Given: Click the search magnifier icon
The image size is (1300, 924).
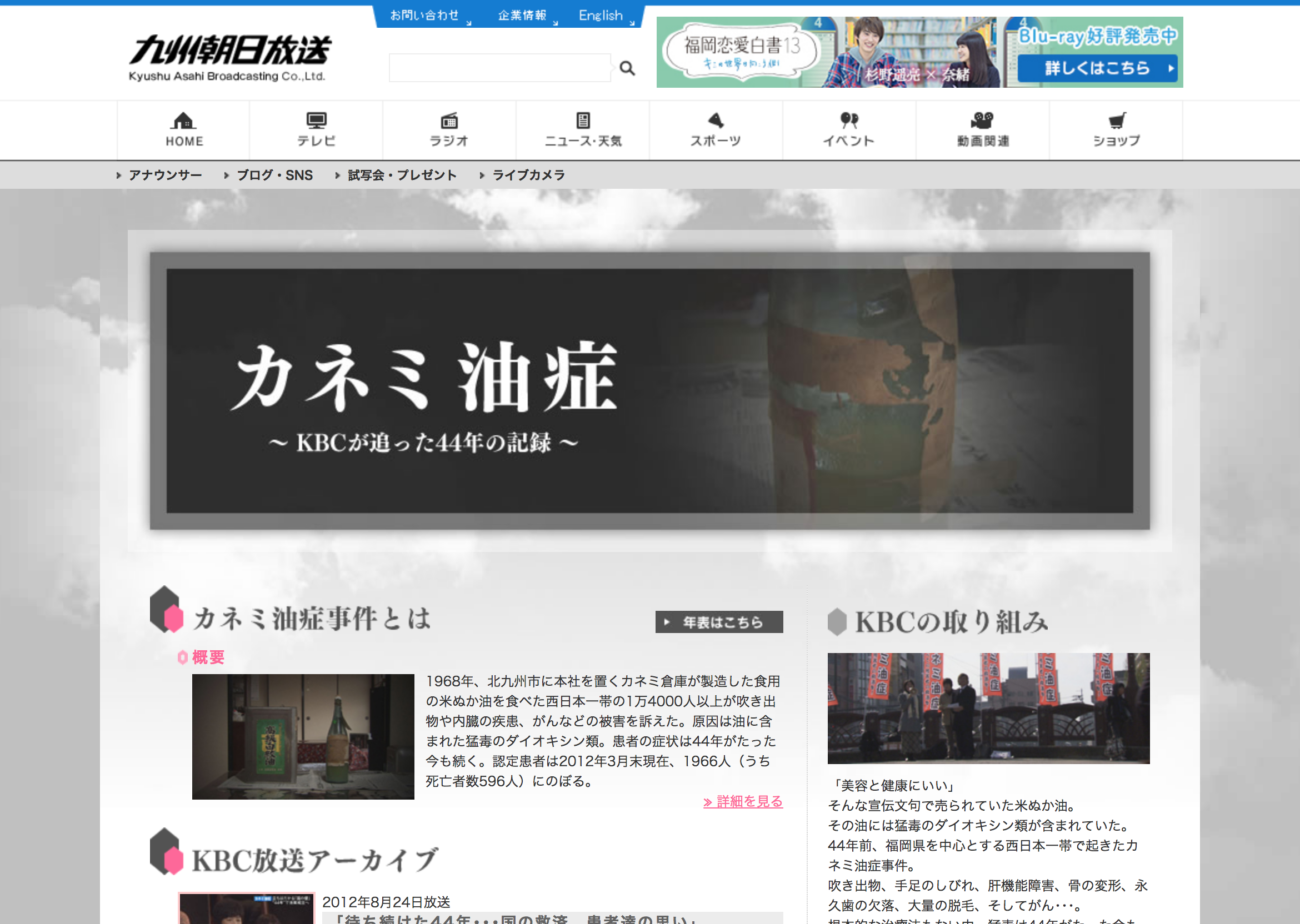Looking at the screenshot, I should pyautogui.click(x=627, y=68).
